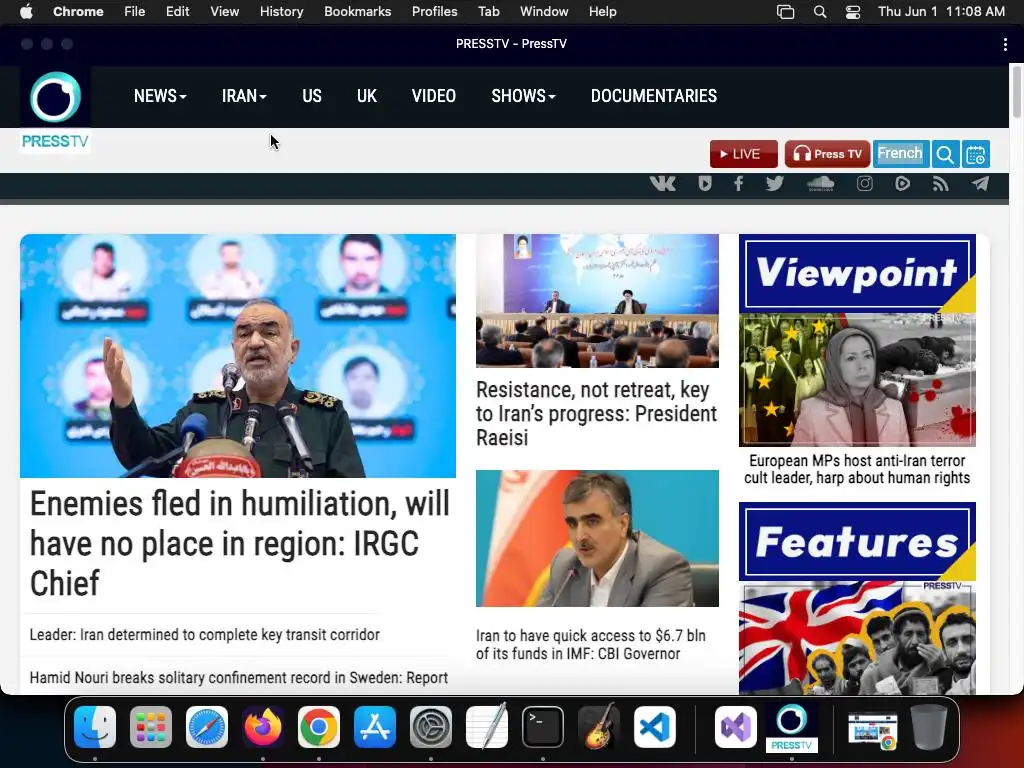Open 'Enemies fled in humiliation' headline
Viewport: 1024px width, 768px height.
point(240,543)
